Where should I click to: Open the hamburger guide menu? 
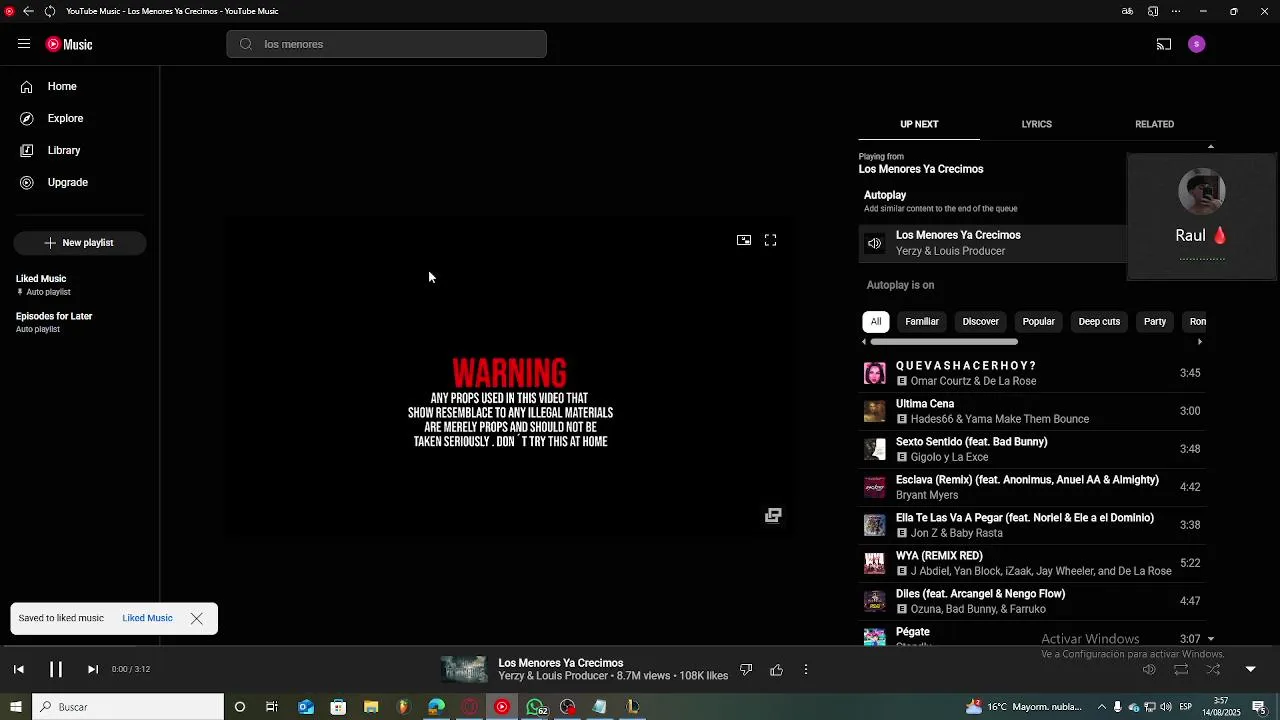point(24,44)
